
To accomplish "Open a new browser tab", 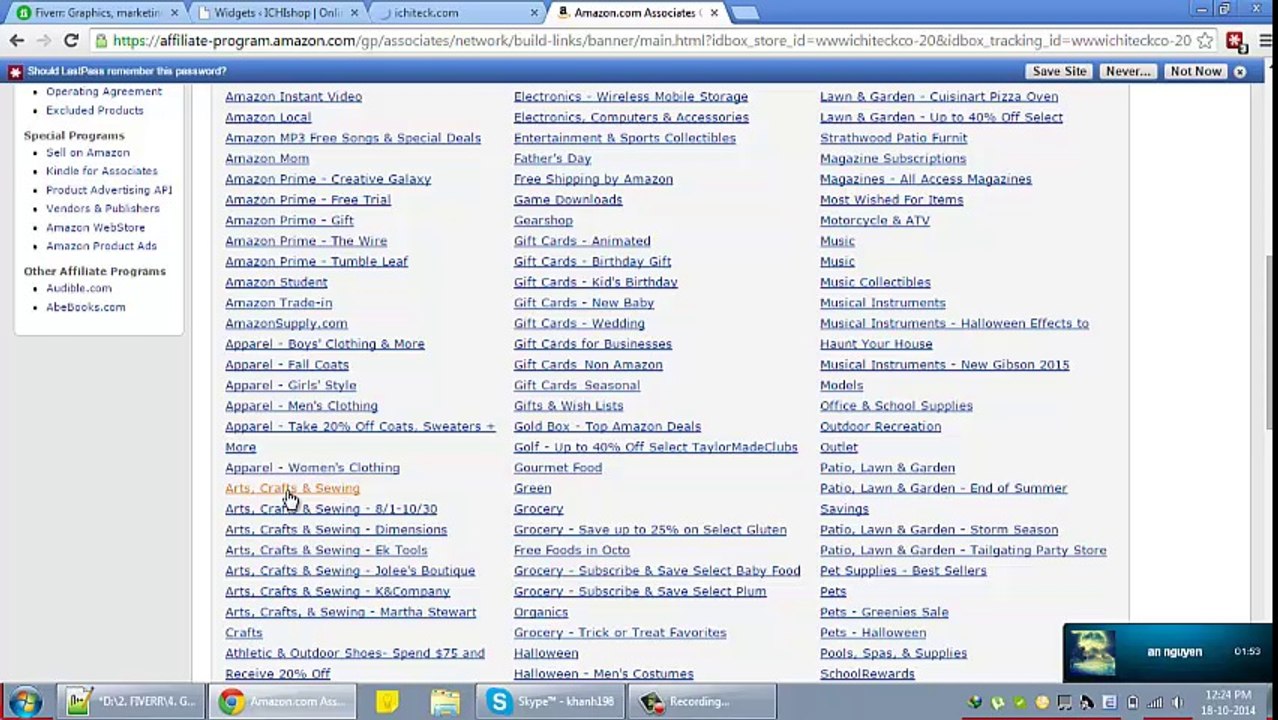I will (745, 13).
